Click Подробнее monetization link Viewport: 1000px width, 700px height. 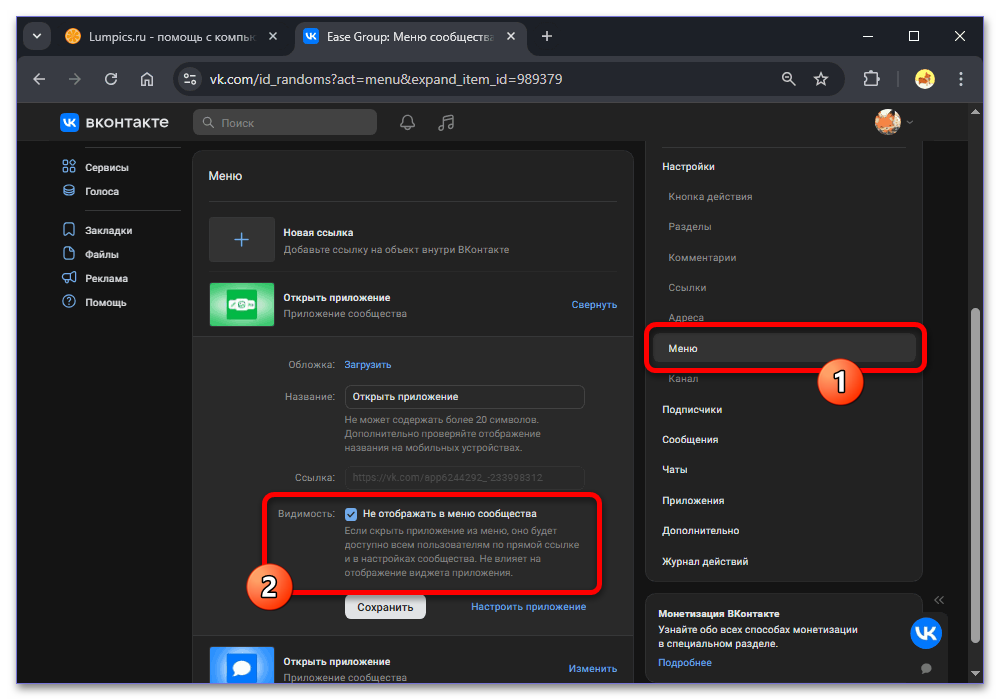point(684,662)
